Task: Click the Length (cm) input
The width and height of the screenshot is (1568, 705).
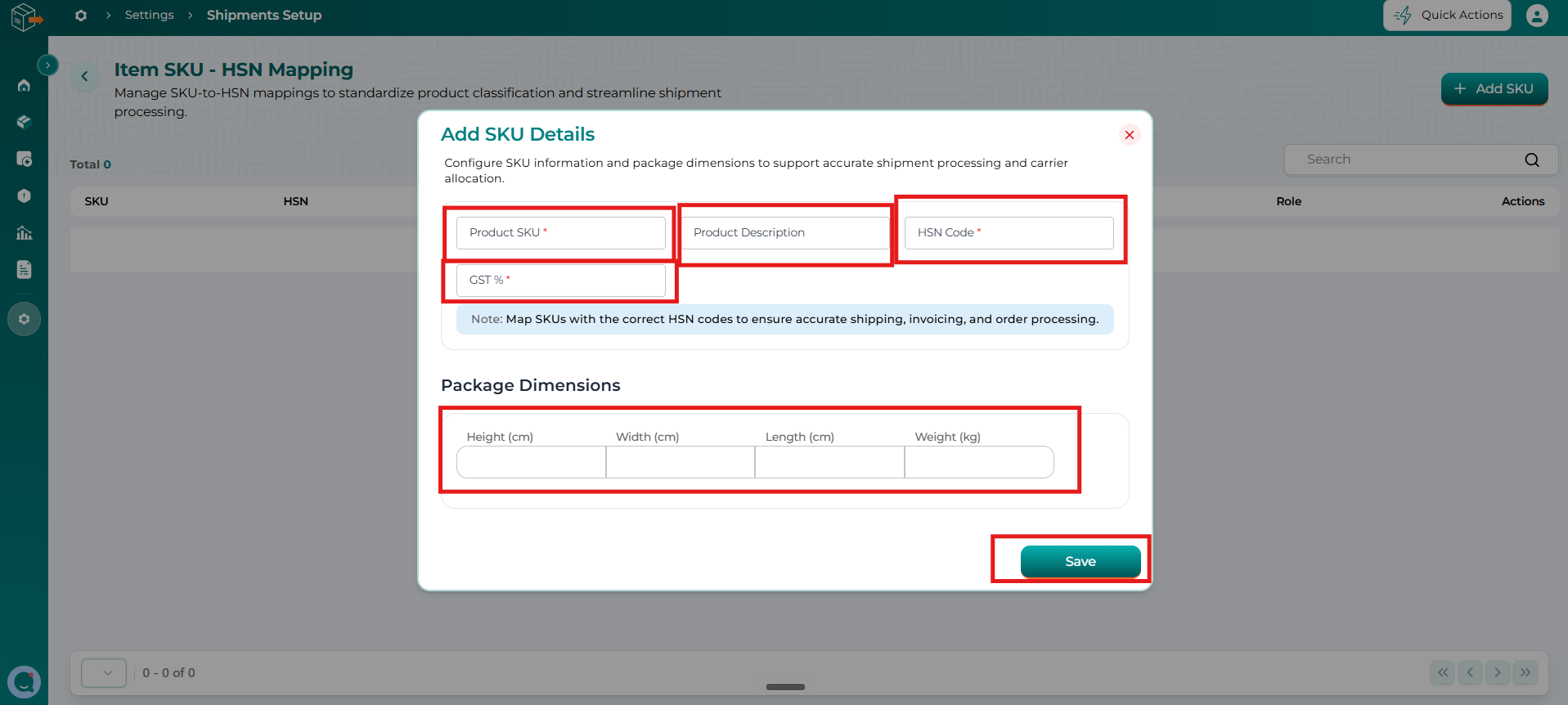Action: click(x=829, y=462)
